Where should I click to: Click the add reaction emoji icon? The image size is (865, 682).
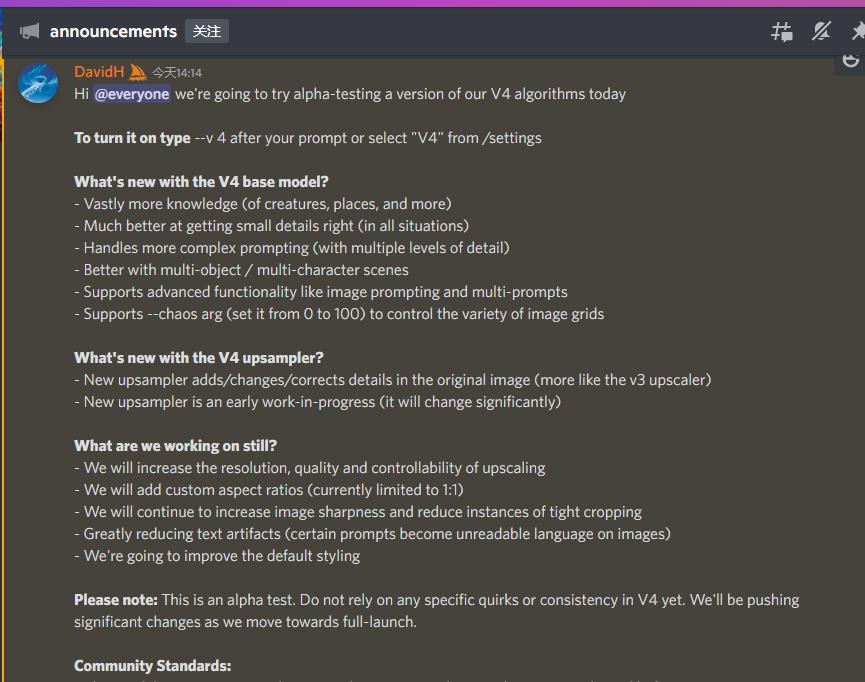(x=851, y=60)
